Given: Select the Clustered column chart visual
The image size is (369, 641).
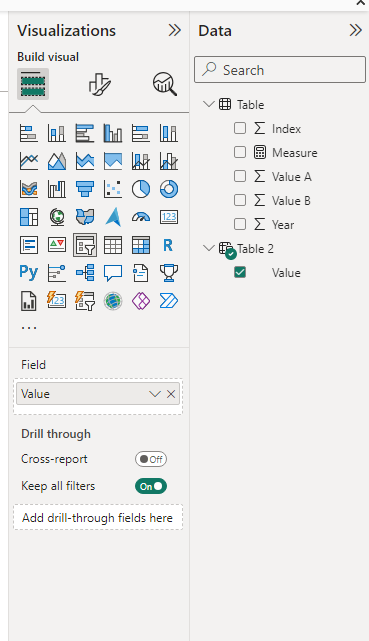Looking at the screenshot, I should click(x=113, y=133).
